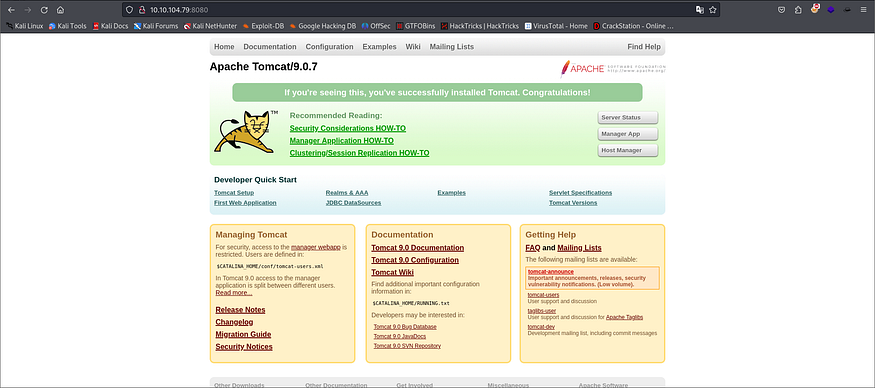Open the OffSec bookmark
The width and height of the screenshot is (875, 388).
pyautogui.click(x=376, y=26)
